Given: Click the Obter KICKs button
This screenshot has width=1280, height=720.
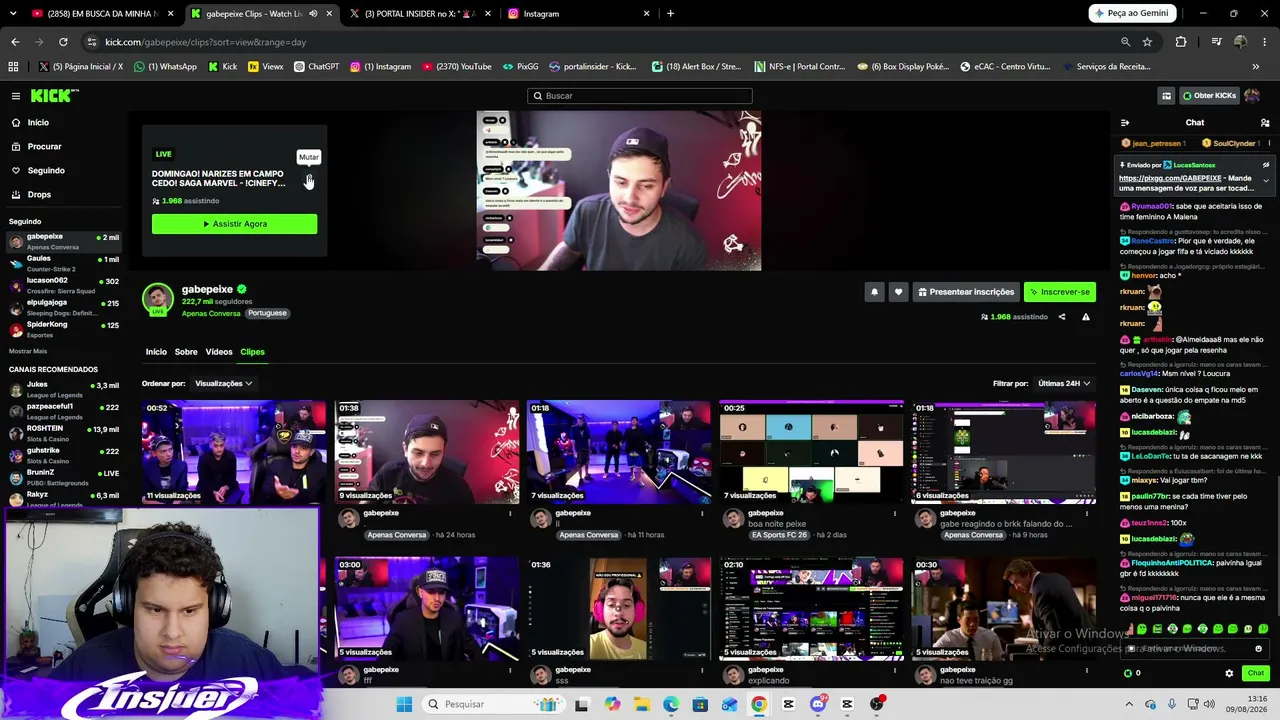Looking at the screenshot, I should click(x=1209, y=96).
